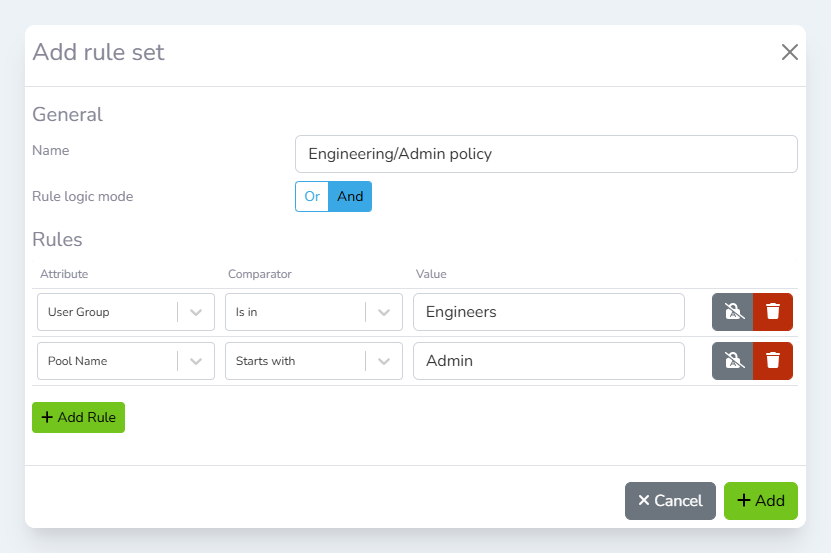Click the chevron arrow beside User Group

coord(196,312)
